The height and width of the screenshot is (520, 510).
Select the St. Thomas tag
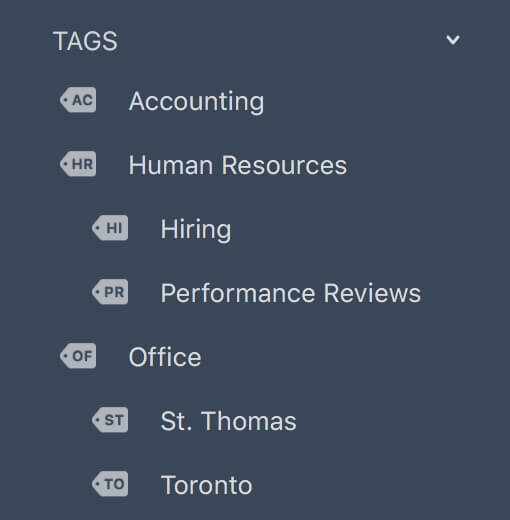tap(228, 421)
